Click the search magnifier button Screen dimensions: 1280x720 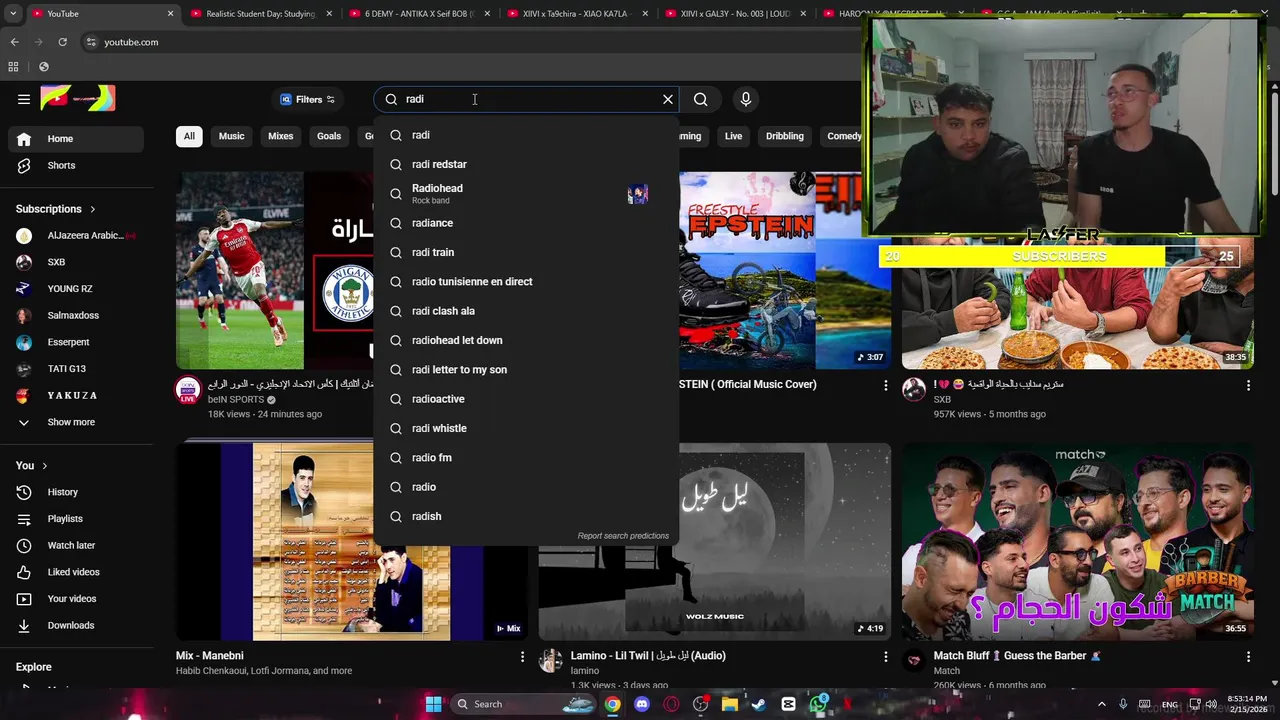[701, 99]
